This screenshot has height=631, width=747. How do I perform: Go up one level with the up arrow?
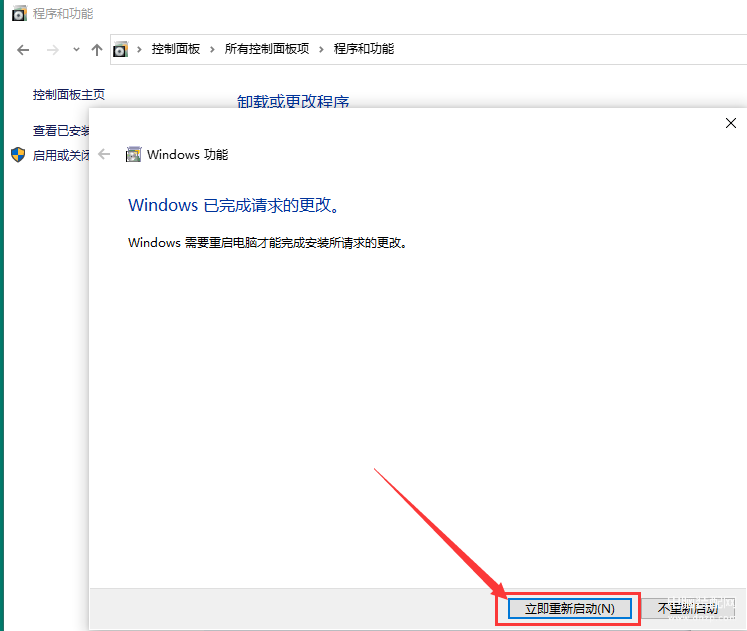pyautogui.click(x=97, y=50)
